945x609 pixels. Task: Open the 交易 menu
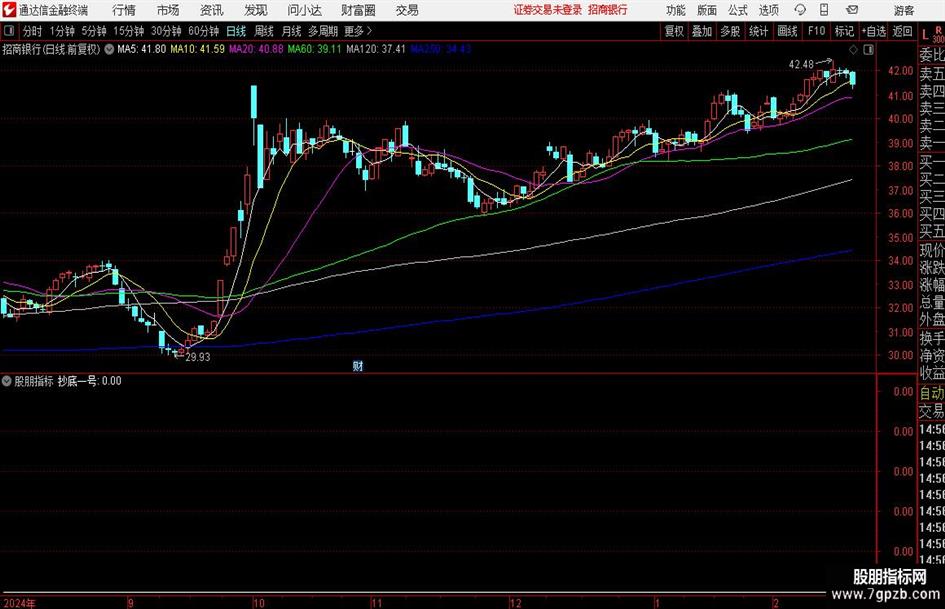point(407,10)
